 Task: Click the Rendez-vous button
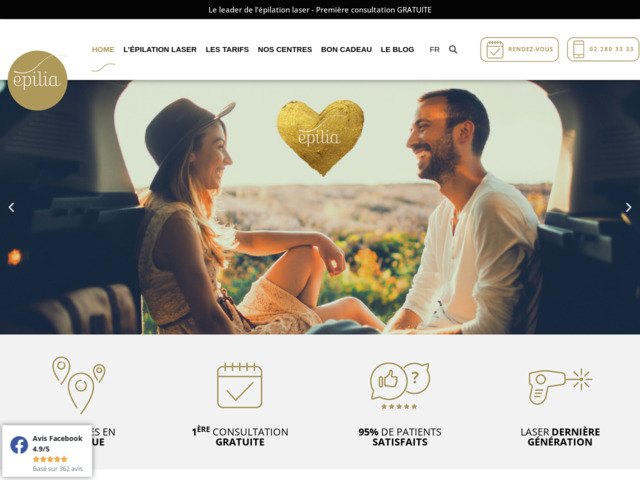tap(519, 49)
